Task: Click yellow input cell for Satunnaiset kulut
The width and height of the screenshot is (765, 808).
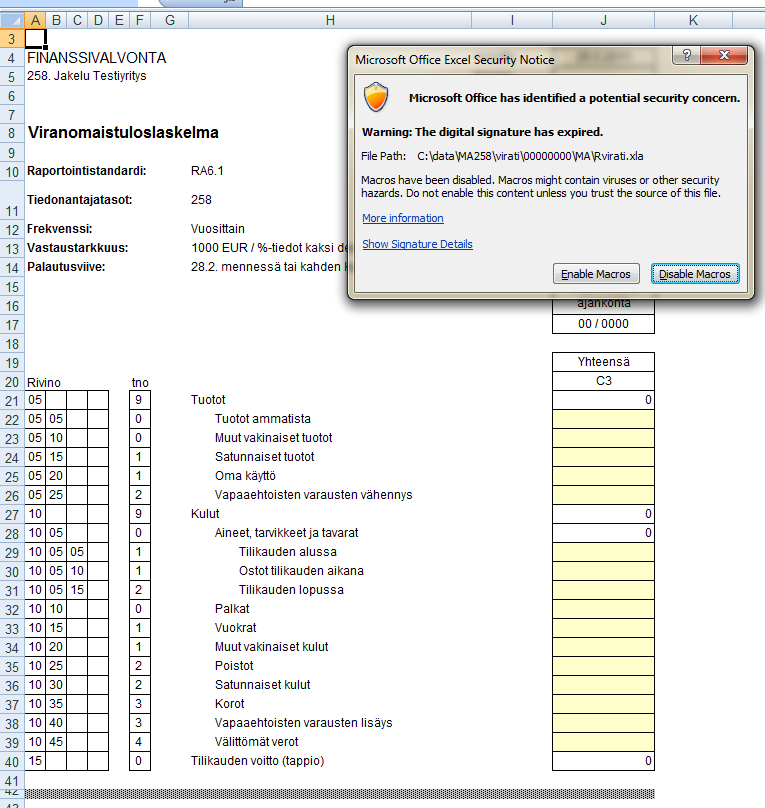Action: [603, 686]
